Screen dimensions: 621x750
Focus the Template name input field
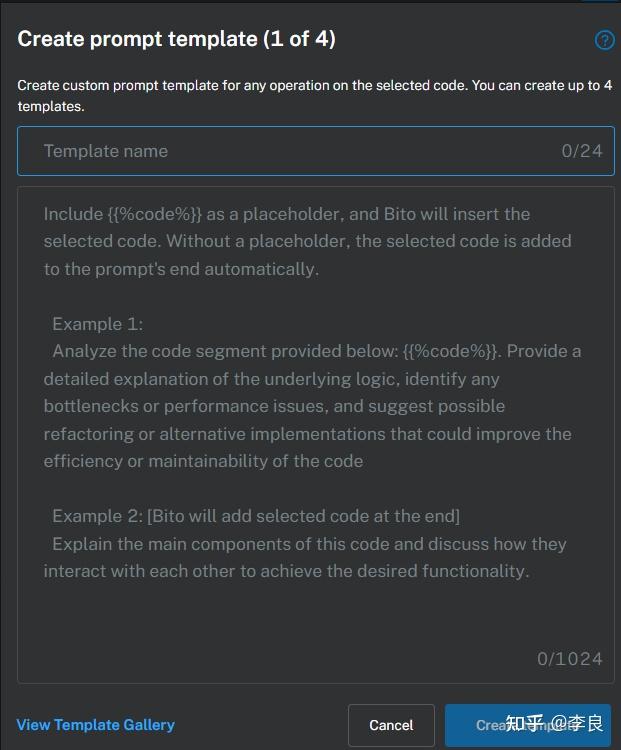pos(290,151)
